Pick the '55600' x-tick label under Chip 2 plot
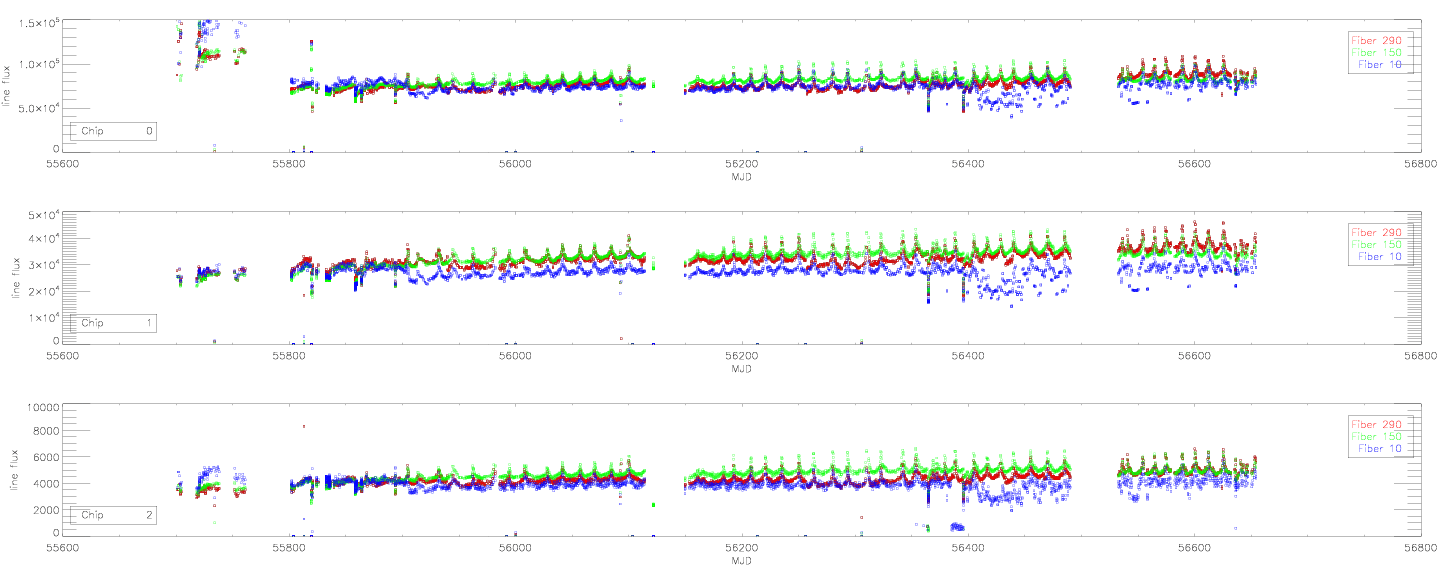The image size is (1440, 576). pos(62,548)
